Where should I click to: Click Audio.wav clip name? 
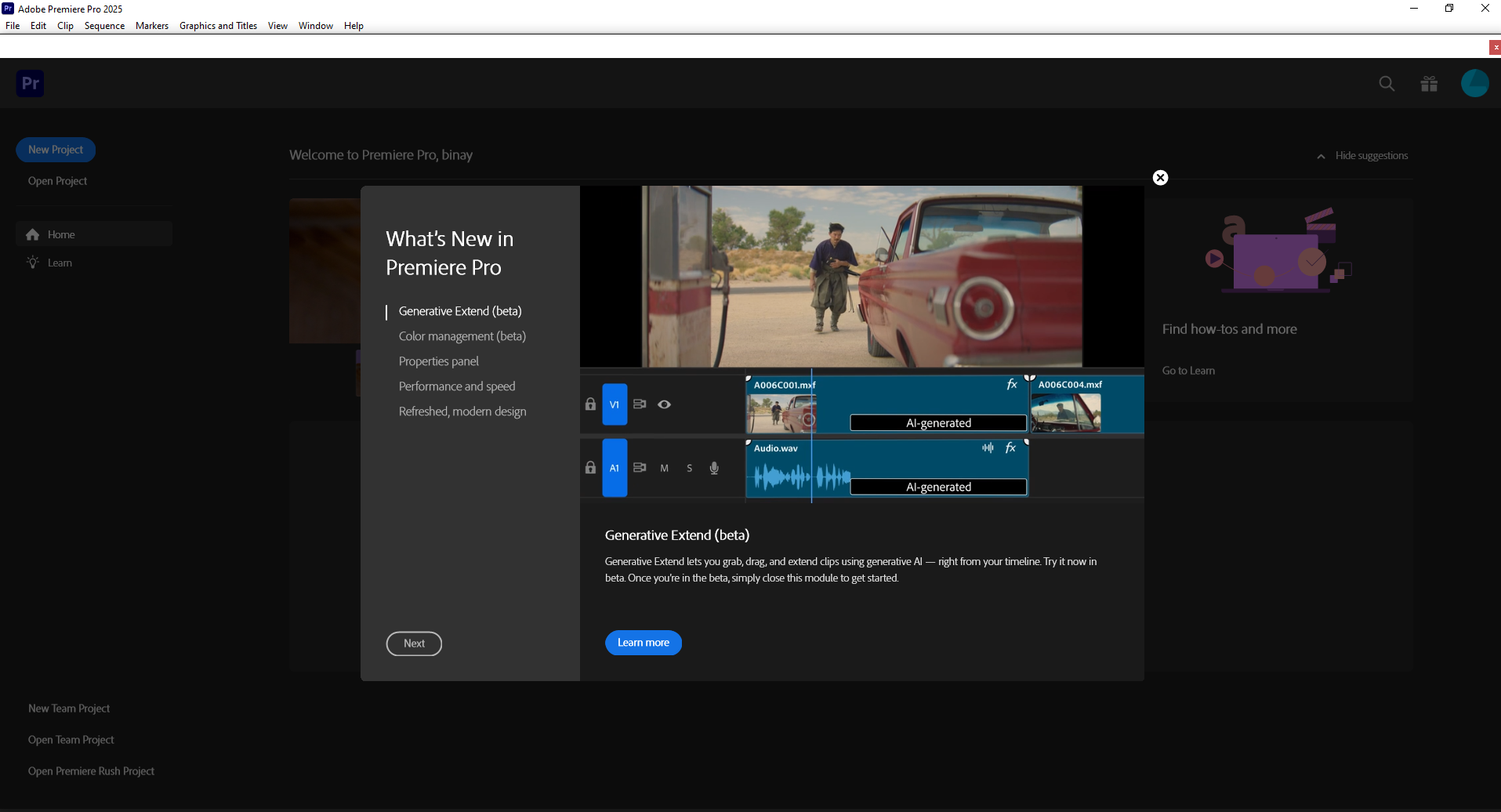coord(776,448)
